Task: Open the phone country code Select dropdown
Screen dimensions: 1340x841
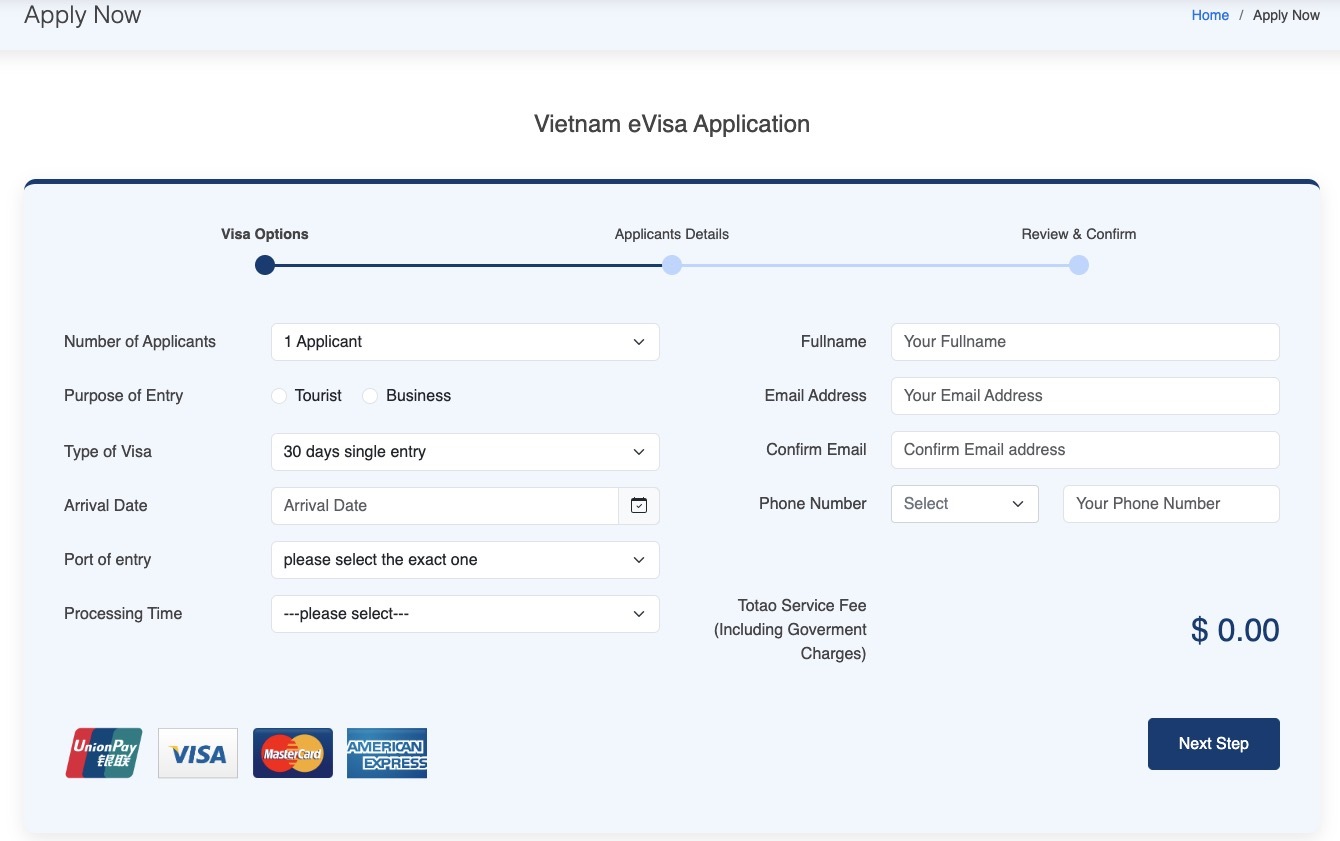Action: click(x=964, y=504)
